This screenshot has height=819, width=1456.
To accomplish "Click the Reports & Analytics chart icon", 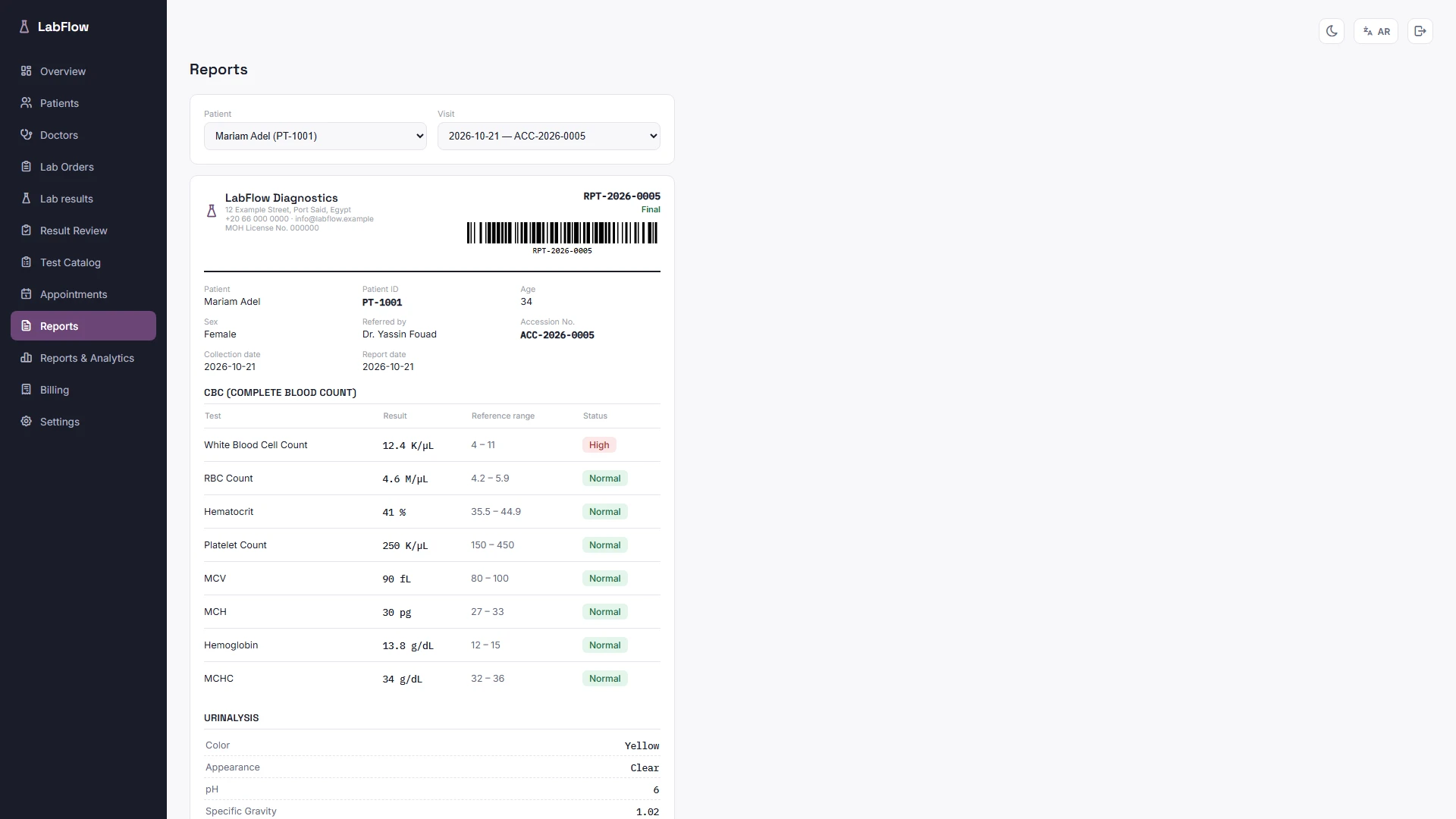I will (x=26, y=357).
